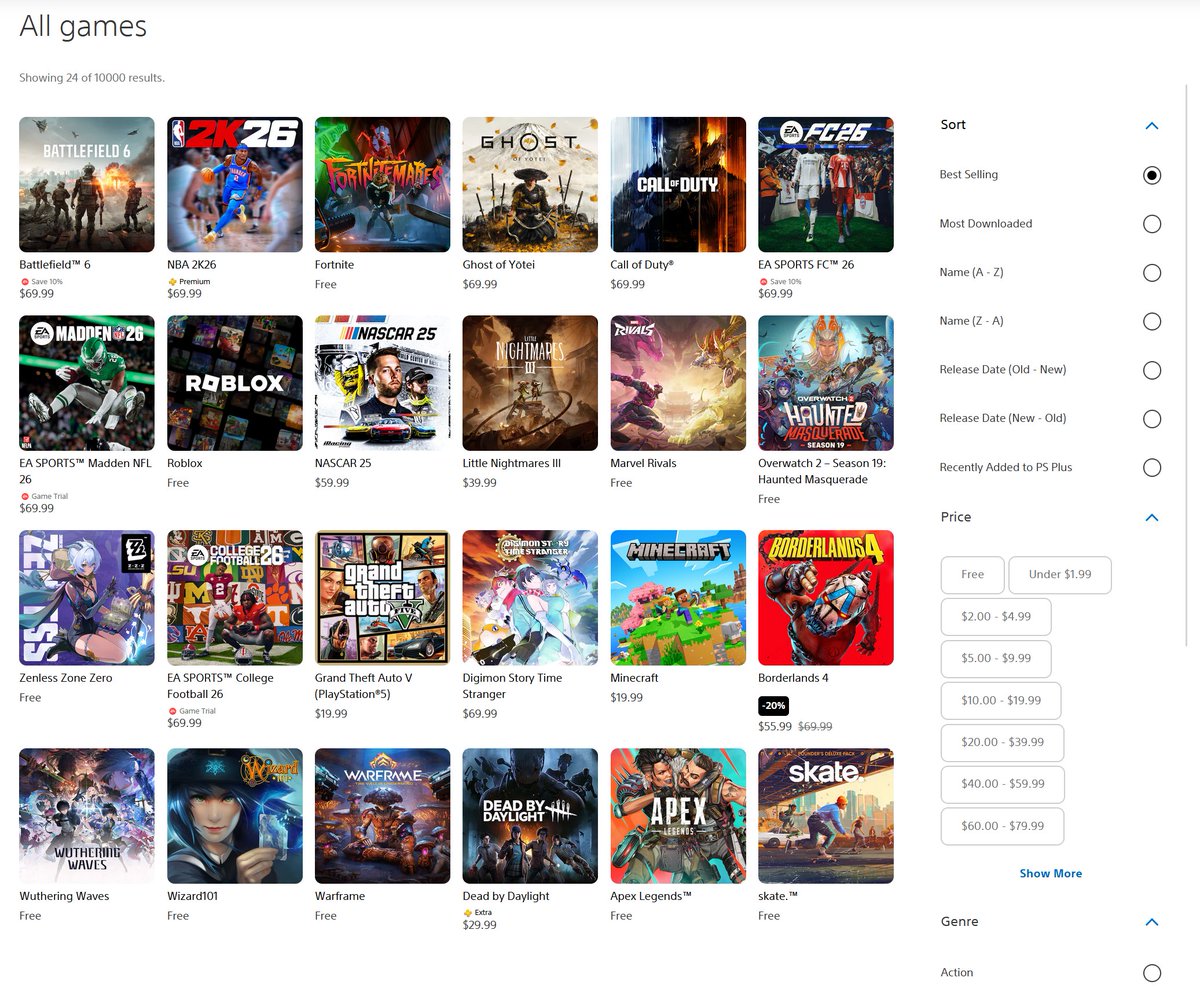
Task: Choose Name (A - Z) sorting
Action: 1152,273
